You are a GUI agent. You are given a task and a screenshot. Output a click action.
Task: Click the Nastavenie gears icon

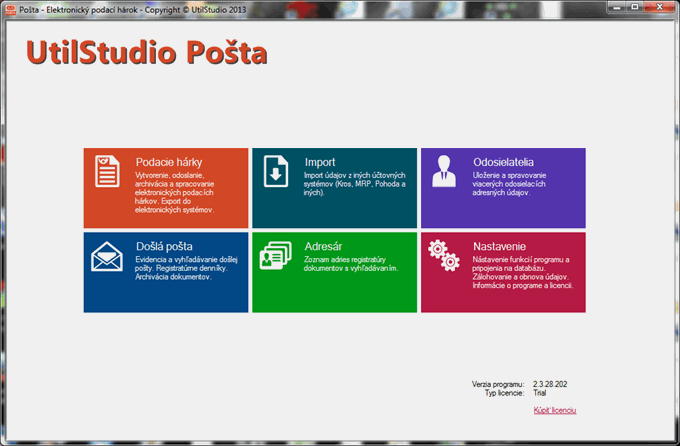tap(444, 256)
